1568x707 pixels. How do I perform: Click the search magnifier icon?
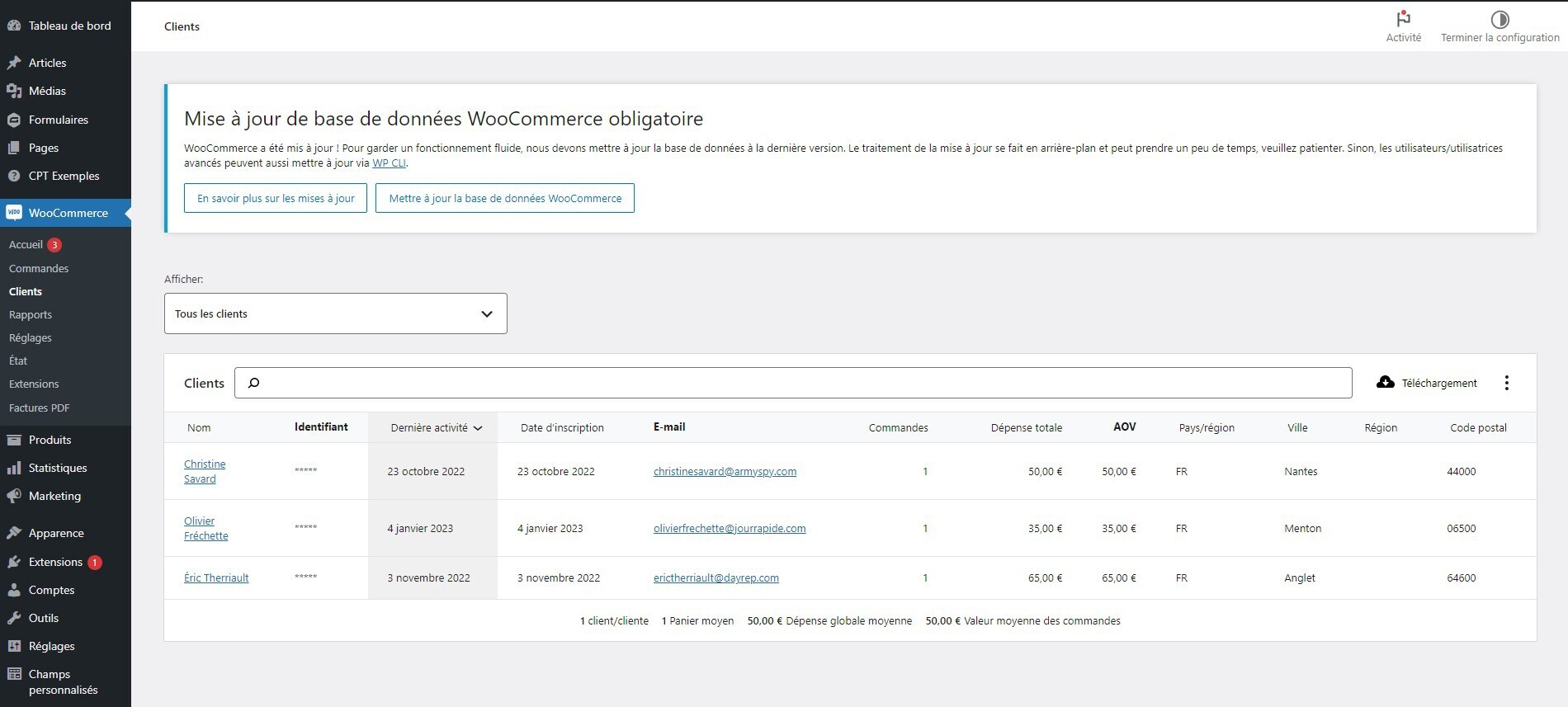tap(254, 383)
